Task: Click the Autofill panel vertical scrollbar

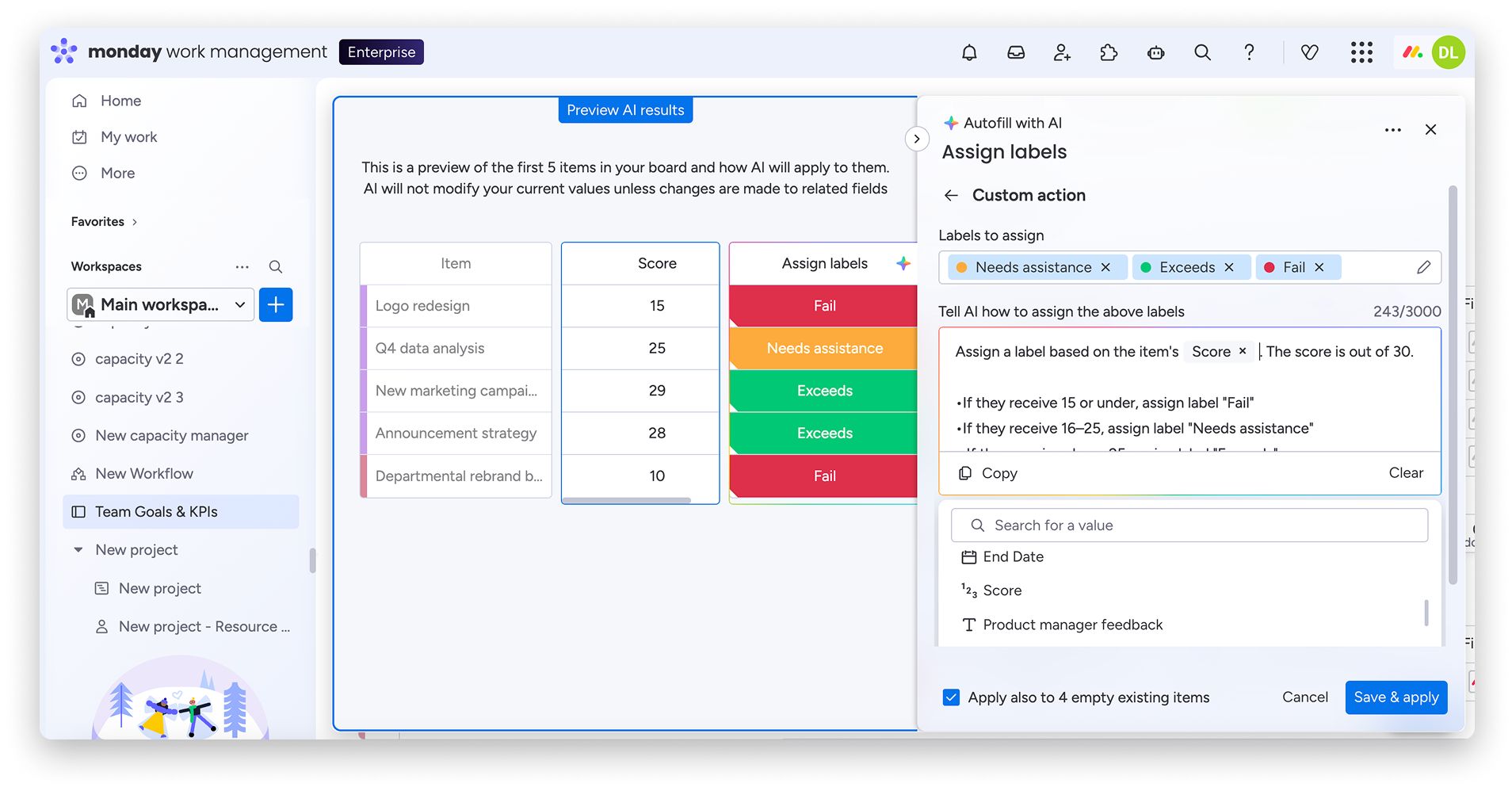Action: 1453,385
